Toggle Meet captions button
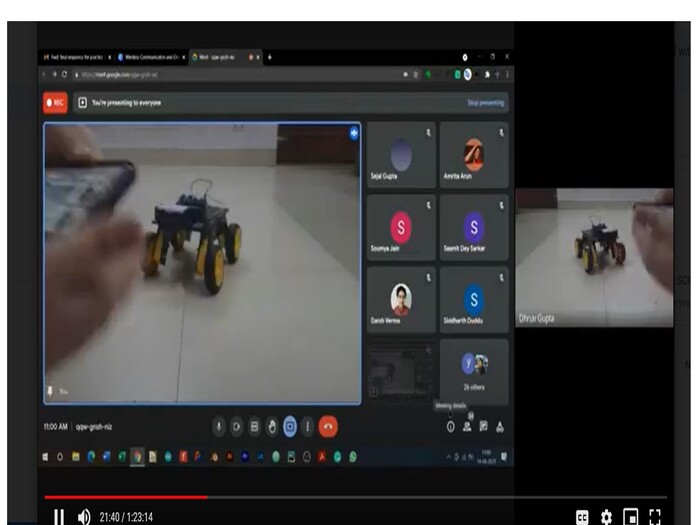The image size is (700, 525). (x=254, y=426)
